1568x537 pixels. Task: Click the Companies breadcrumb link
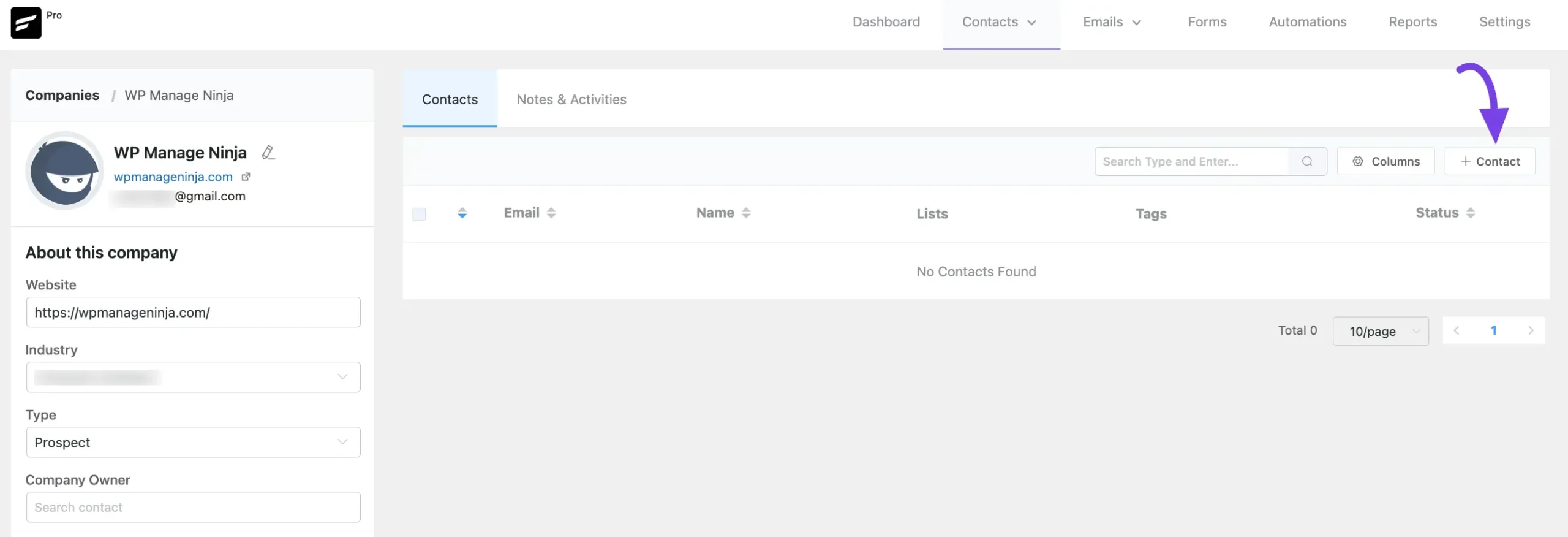[x=62, y=95]
